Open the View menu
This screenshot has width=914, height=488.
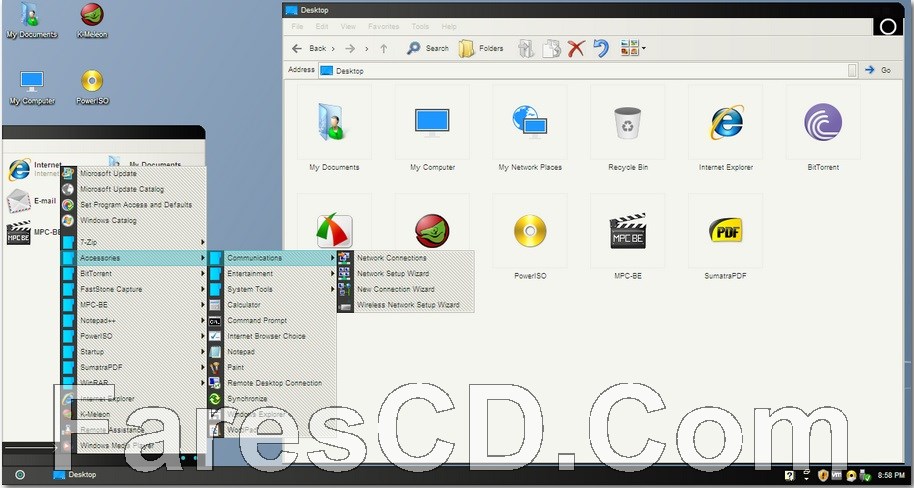(x=348, y=27)
